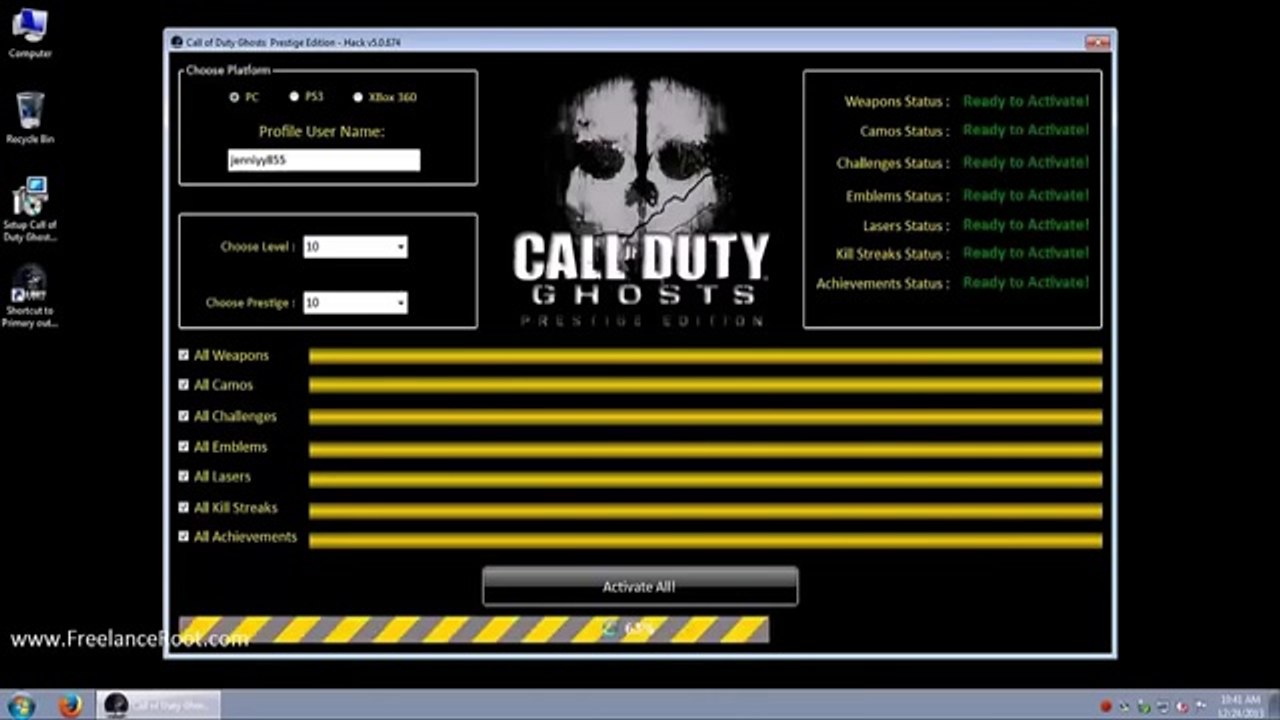Viewport: 1280px width, 720px height.
Task: Click the All Kill Streaks yellow progress bar
Action: point(705,511)
